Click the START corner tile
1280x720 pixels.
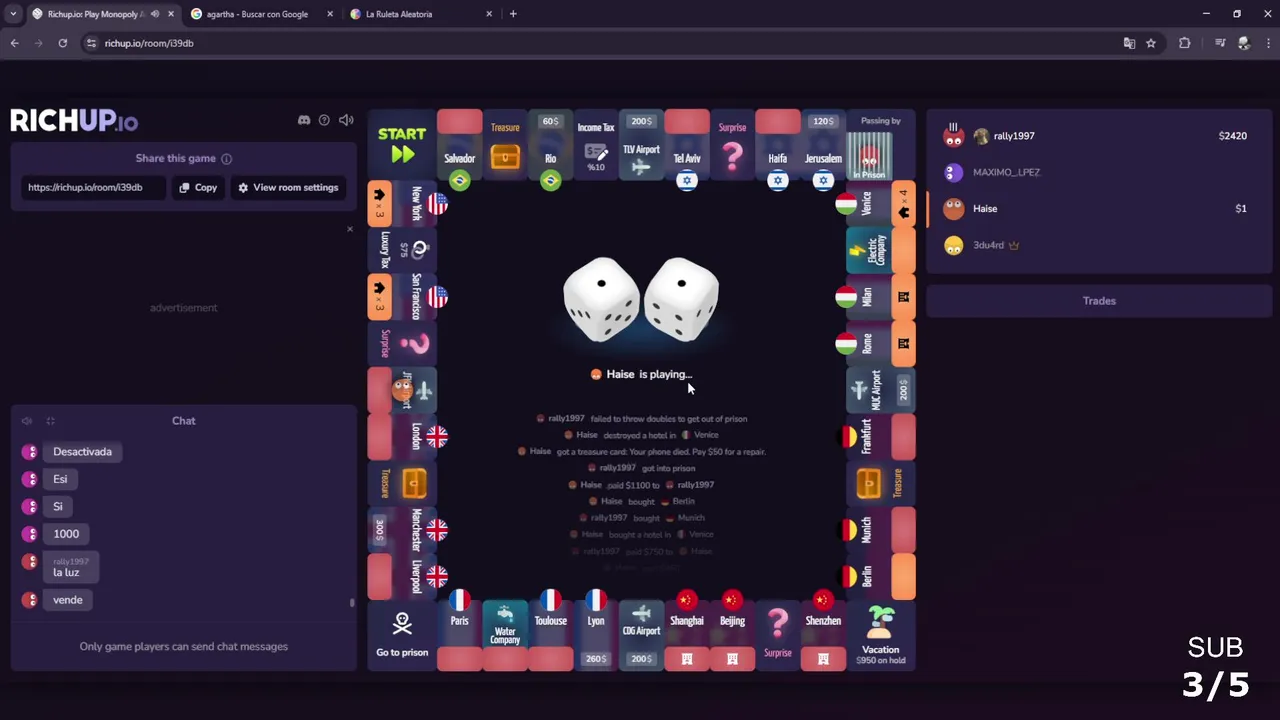click(x=402, y=145)
